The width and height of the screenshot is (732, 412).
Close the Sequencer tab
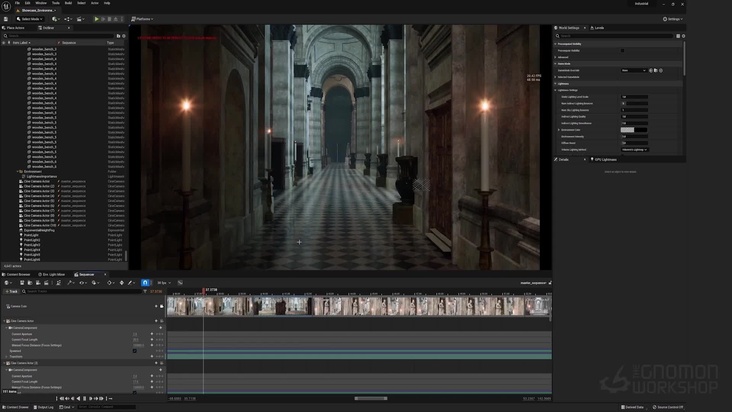tap(105, 274)
